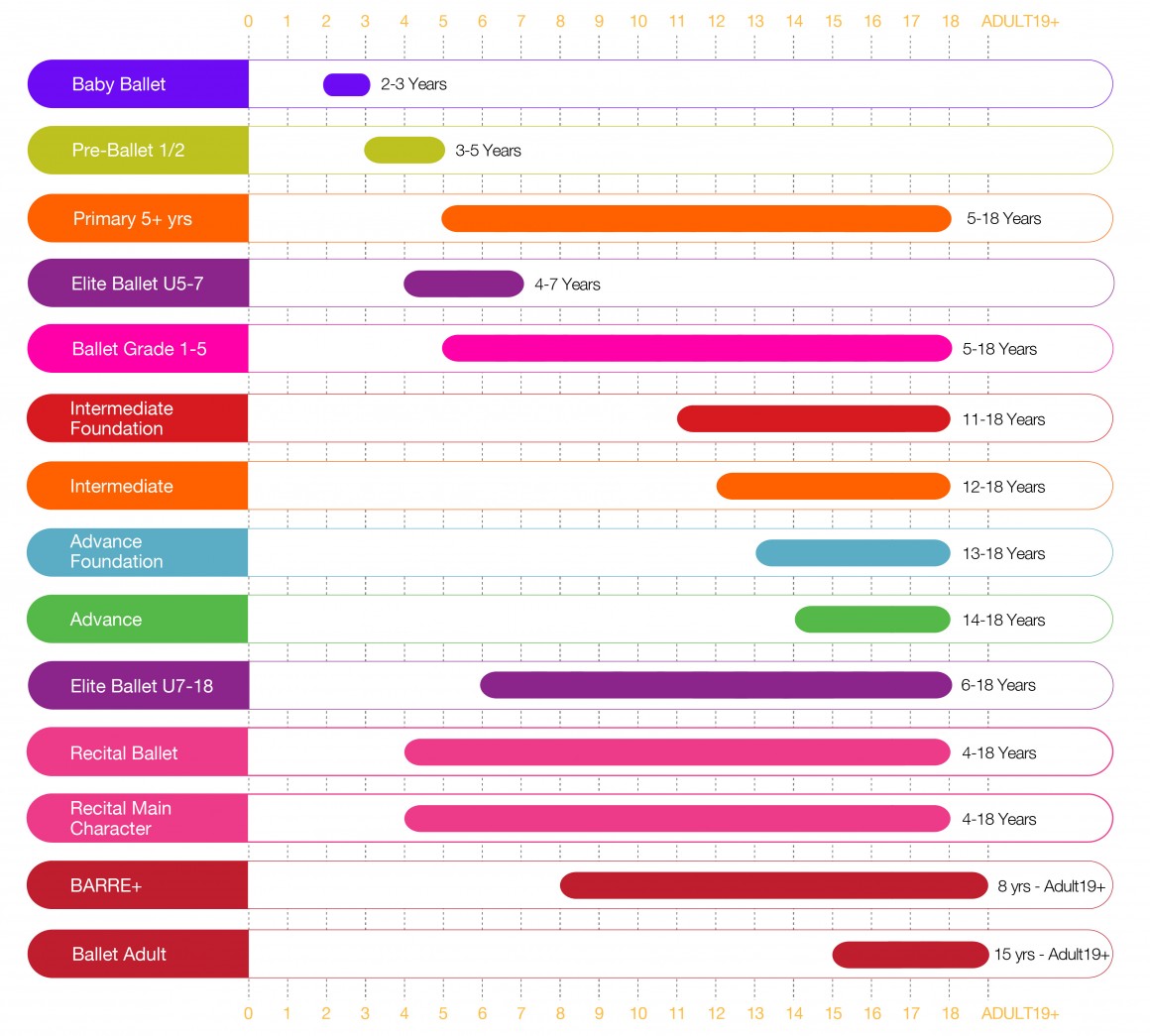Click the Elite Ballet U7-18 label
Viewport: 1150px width, 1036px height.
[x=141, y=686]
